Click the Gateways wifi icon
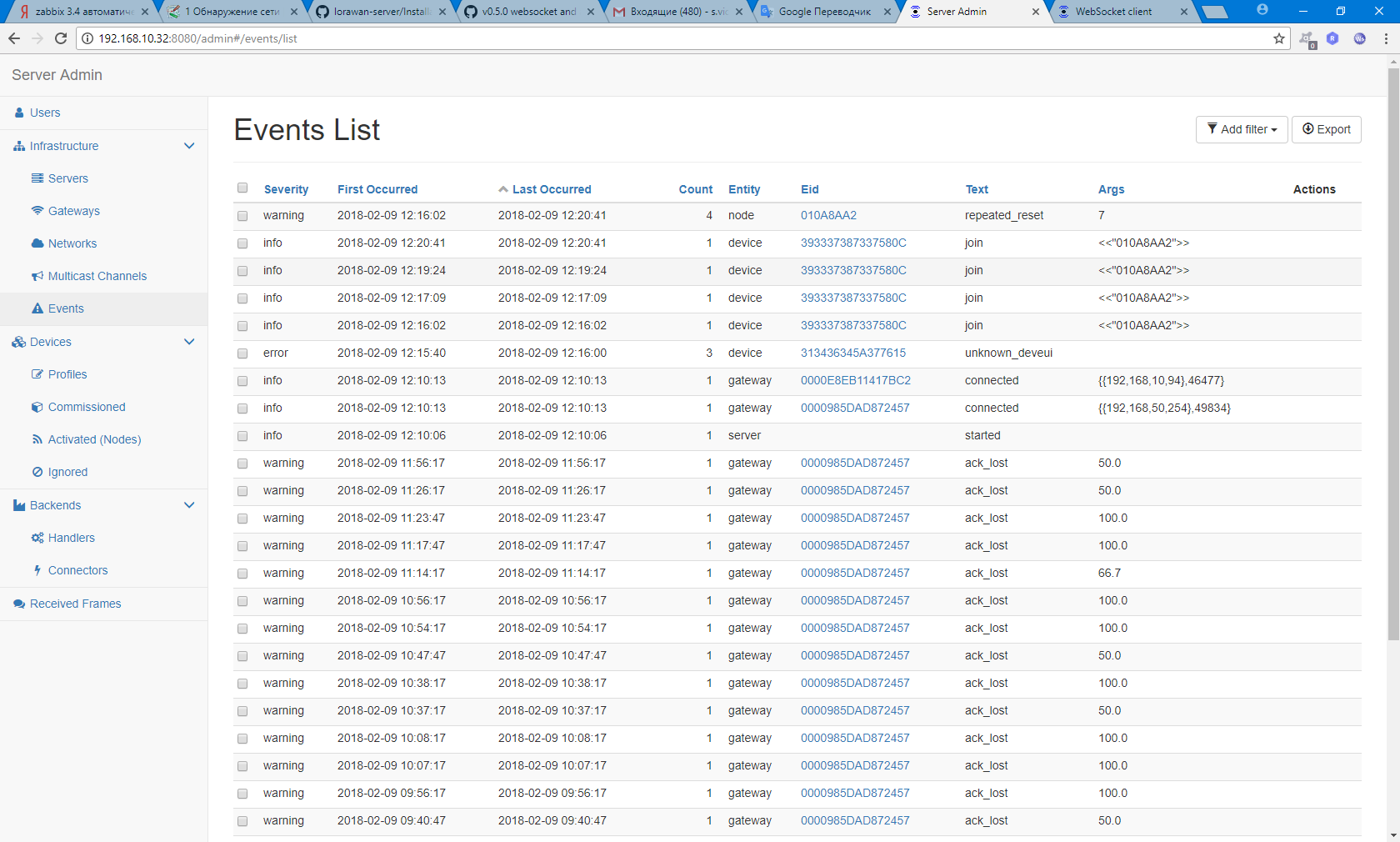Viewport: 1400px width, 842px height. 37,211
